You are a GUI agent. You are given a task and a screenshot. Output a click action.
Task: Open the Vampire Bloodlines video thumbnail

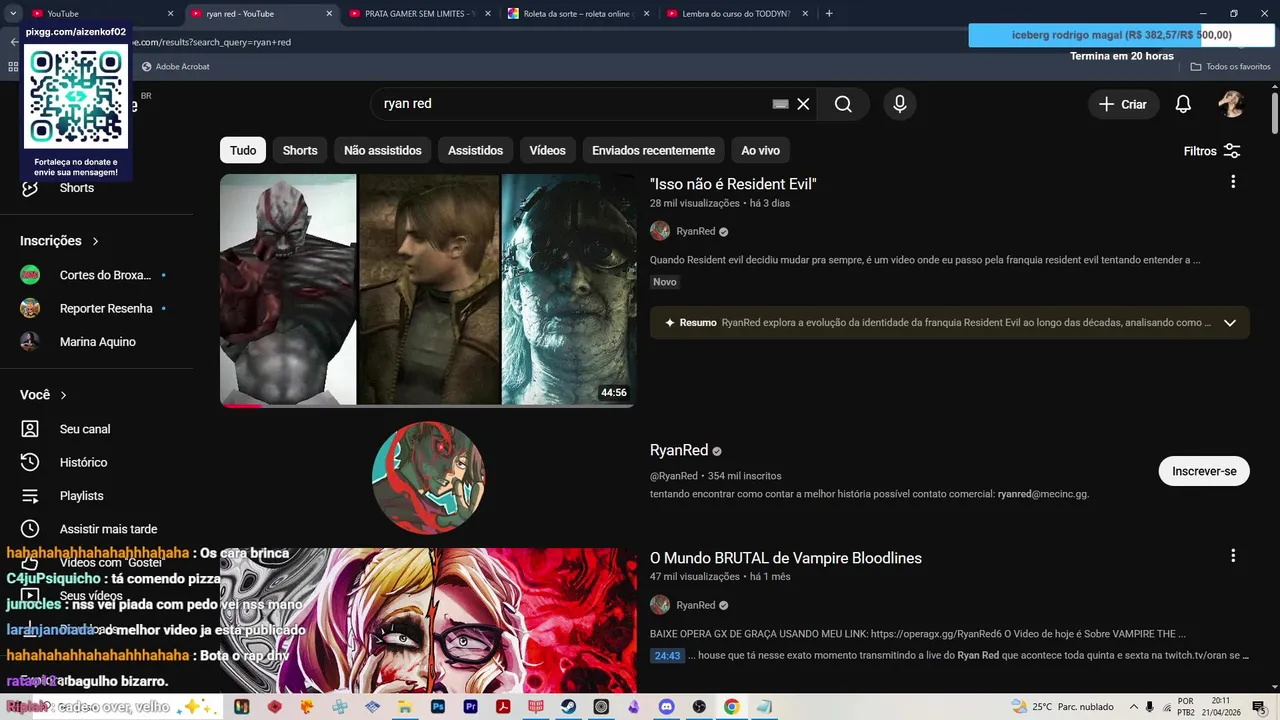coord(428,621)
